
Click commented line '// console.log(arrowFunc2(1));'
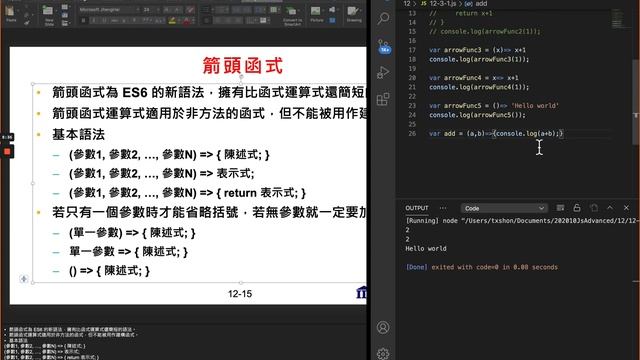484,31
